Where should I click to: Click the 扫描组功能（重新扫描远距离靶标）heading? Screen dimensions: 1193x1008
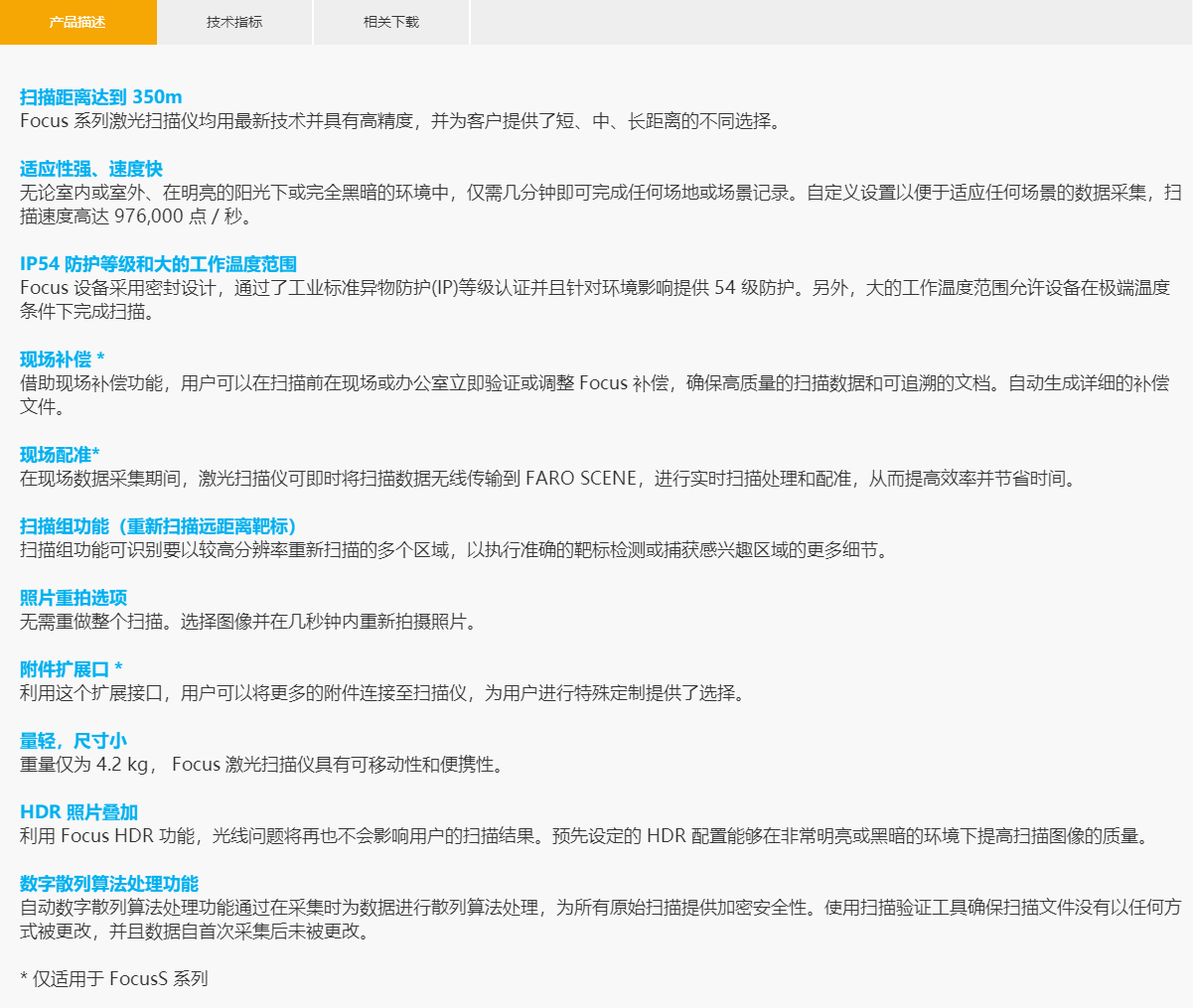(x=159, y=526)
